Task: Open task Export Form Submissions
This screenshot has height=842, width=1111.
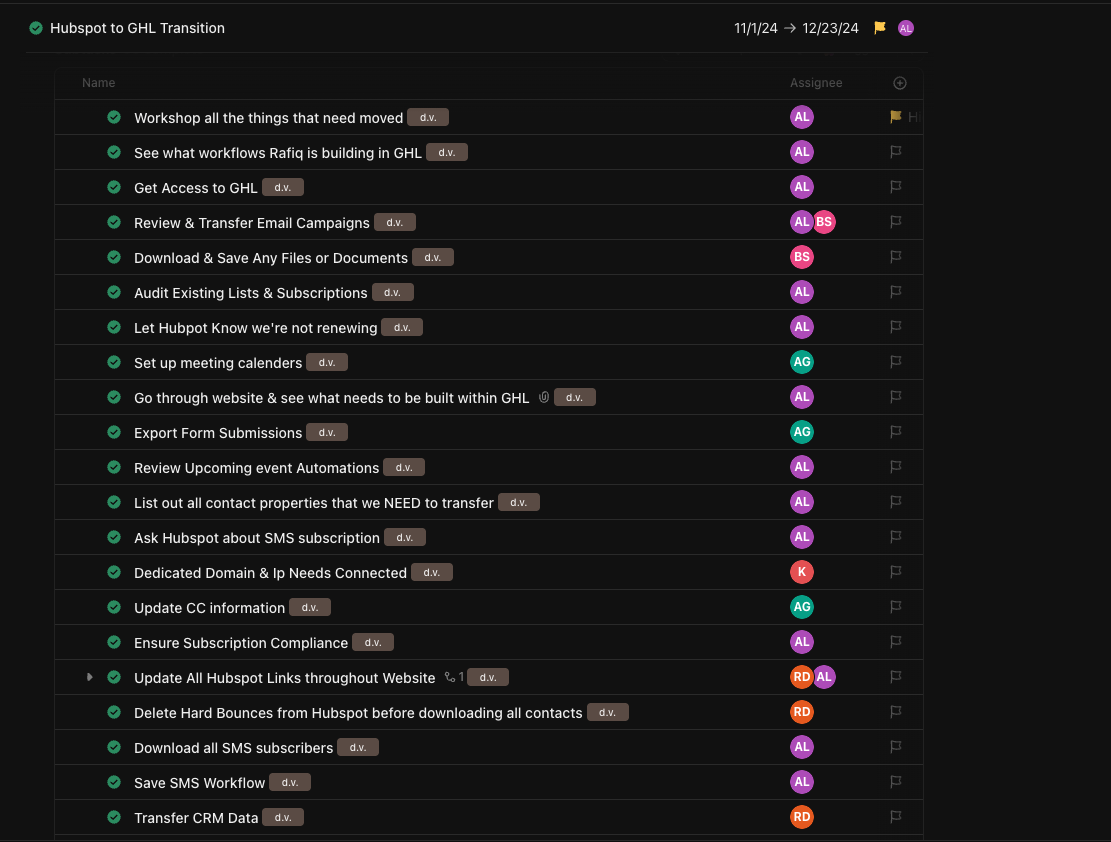Action: (x=218, y=433)
